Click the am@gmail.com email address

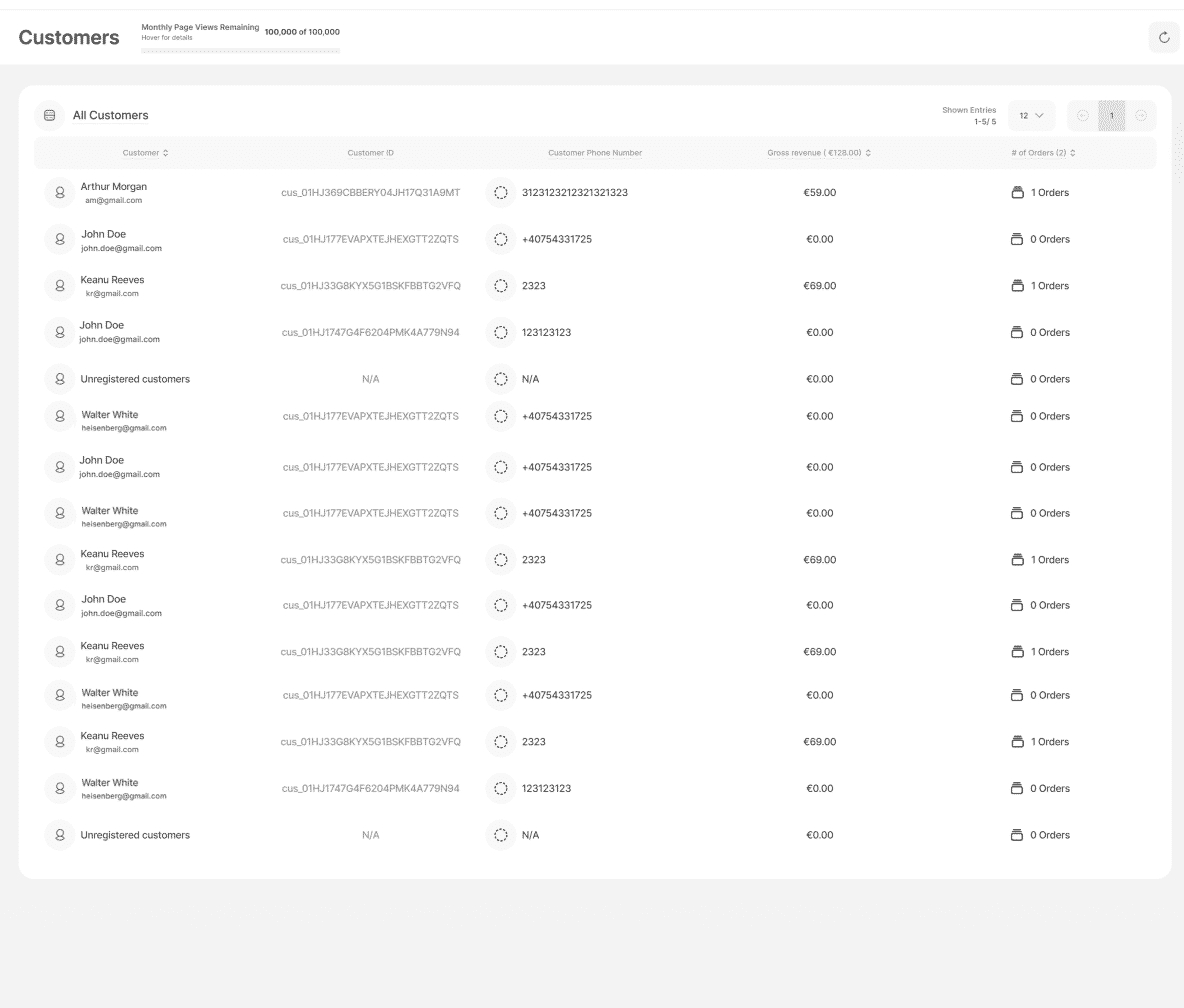point(113,200)
